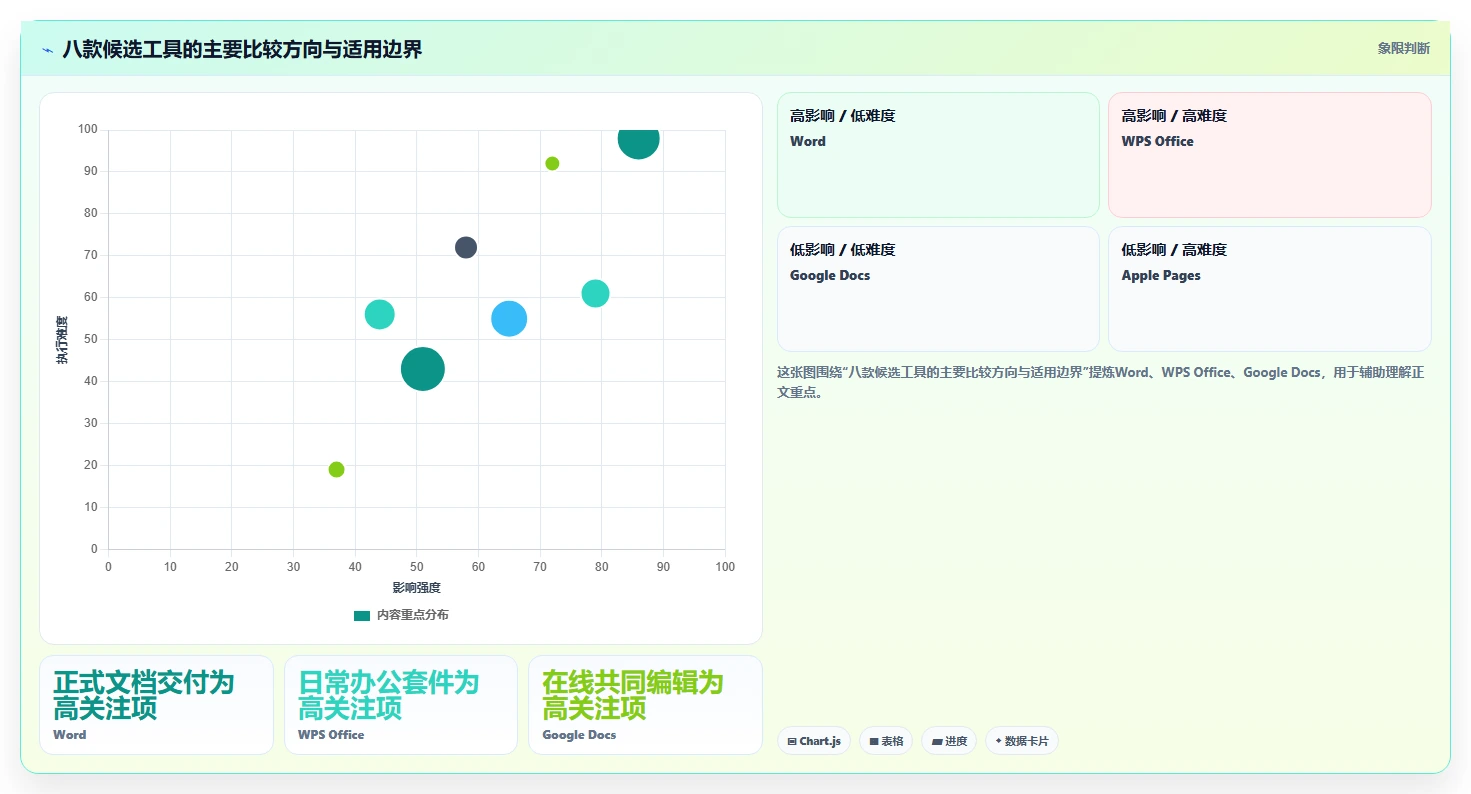
Task: Click the 内容重点分布 legend label
Action: click(413, 615)
